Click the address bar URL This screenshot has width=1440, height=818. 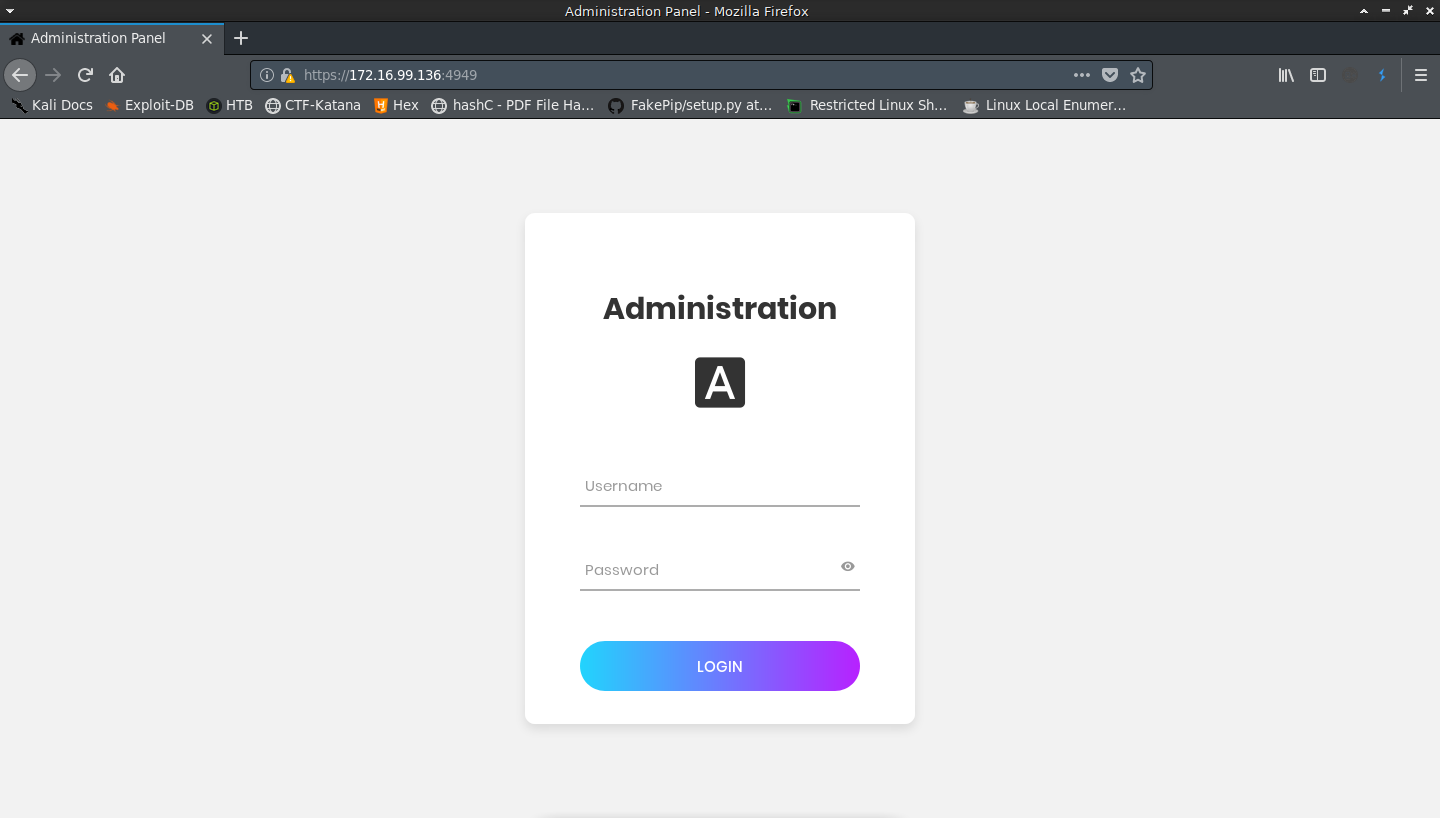[390, 75]
